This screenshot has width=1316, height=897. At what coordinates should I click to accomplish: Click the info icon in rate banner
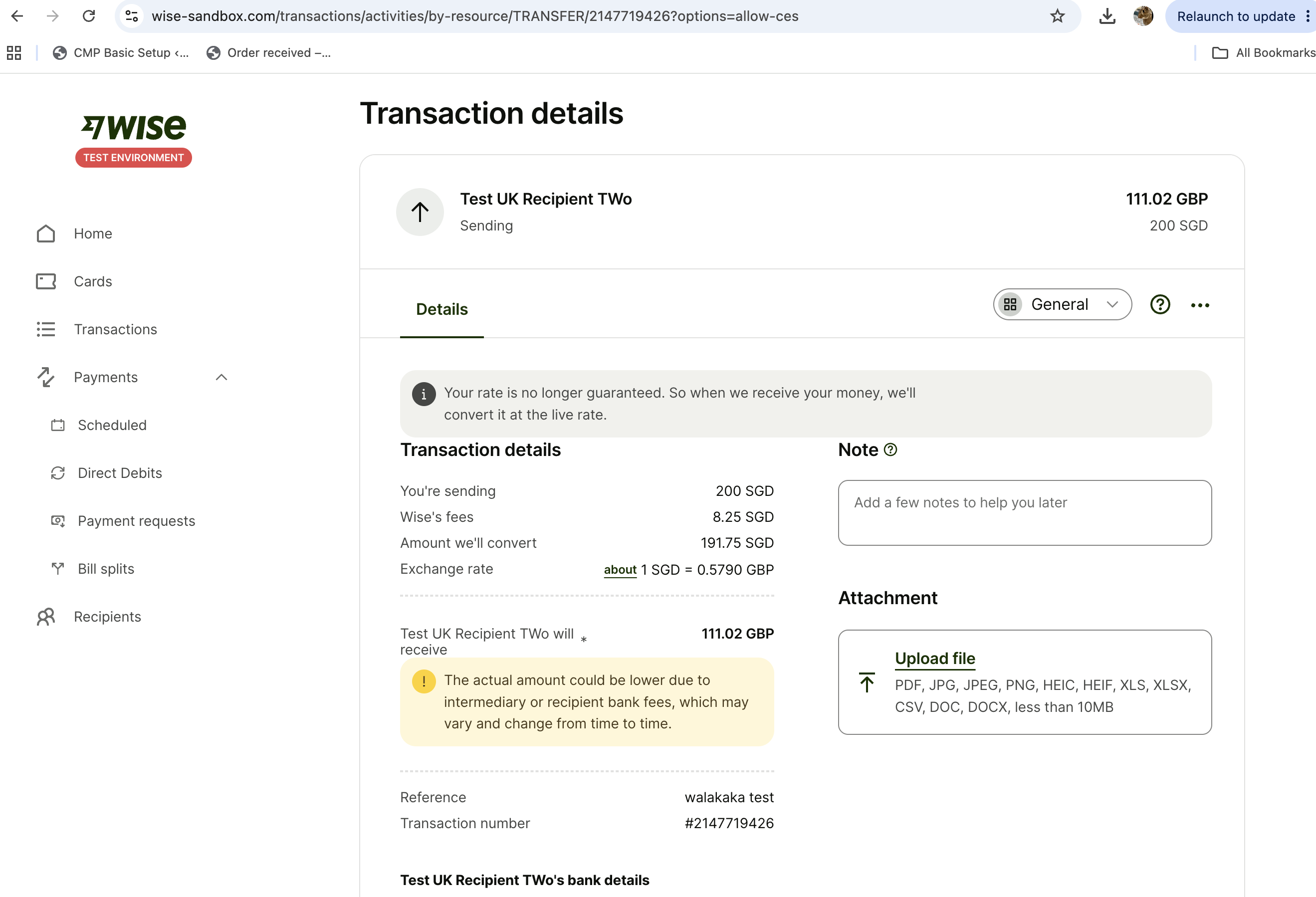tap(424, 394)
